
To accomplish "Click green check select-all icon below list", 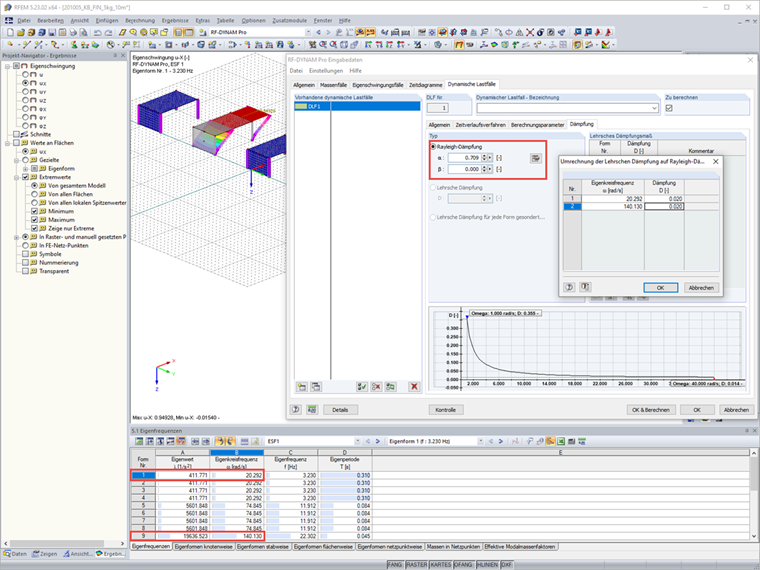I will coord(362,387).
